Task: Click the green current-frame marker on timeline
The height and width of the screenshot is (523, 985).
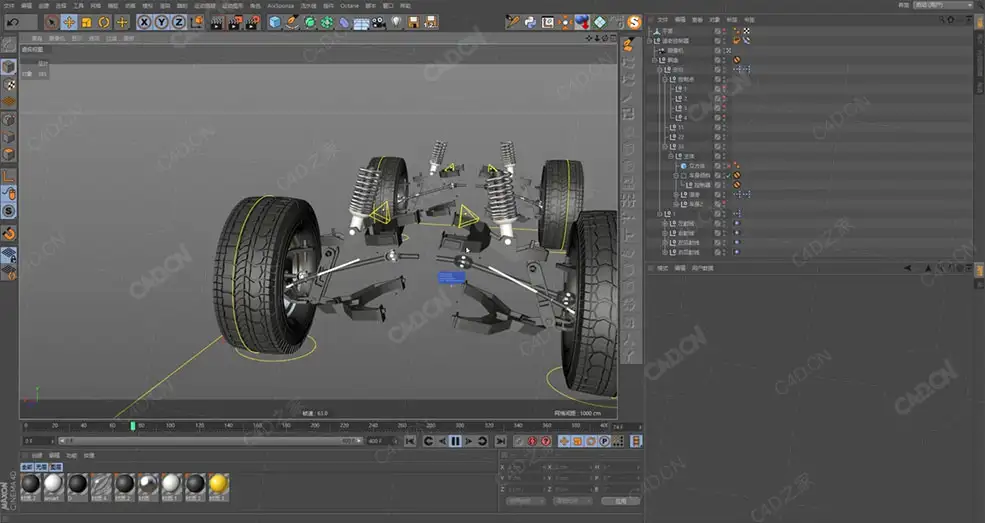Action: click(x=133, y=426)
